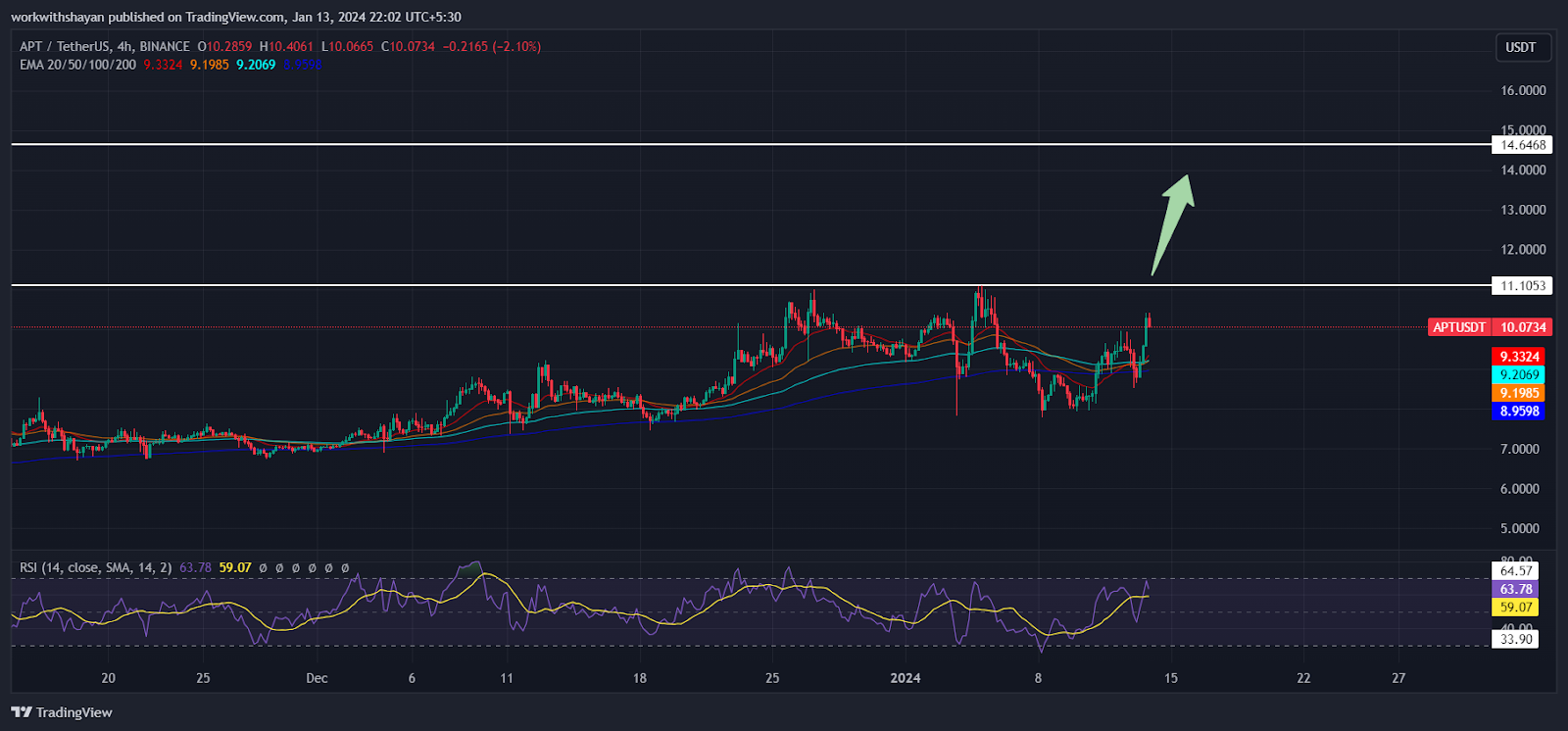The image size is (1568, 731).
Task: Click the purple 63.78 RSI value label
Action: (1516, 589)
